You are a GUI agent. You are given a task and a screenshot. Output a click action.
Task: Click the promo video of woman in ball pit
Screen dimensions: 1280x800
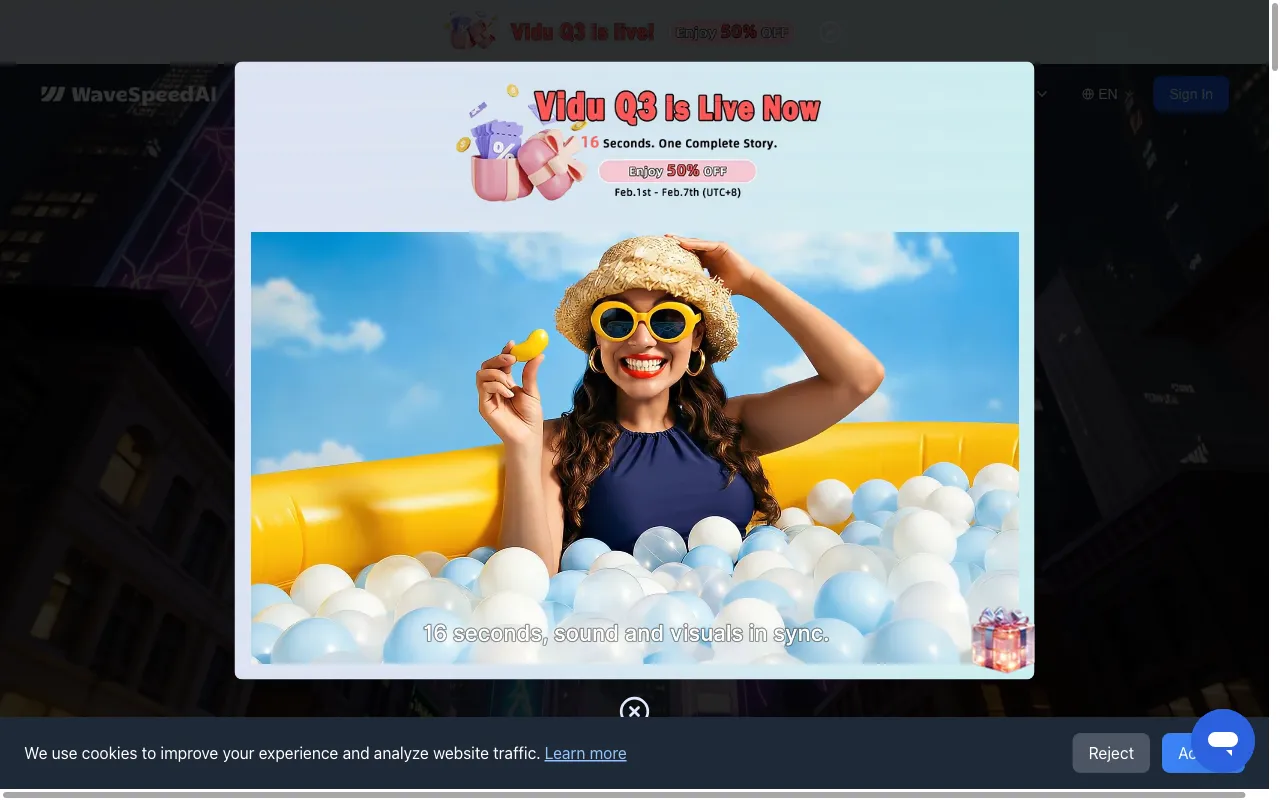pyautogui.click(x=635, y=448)
